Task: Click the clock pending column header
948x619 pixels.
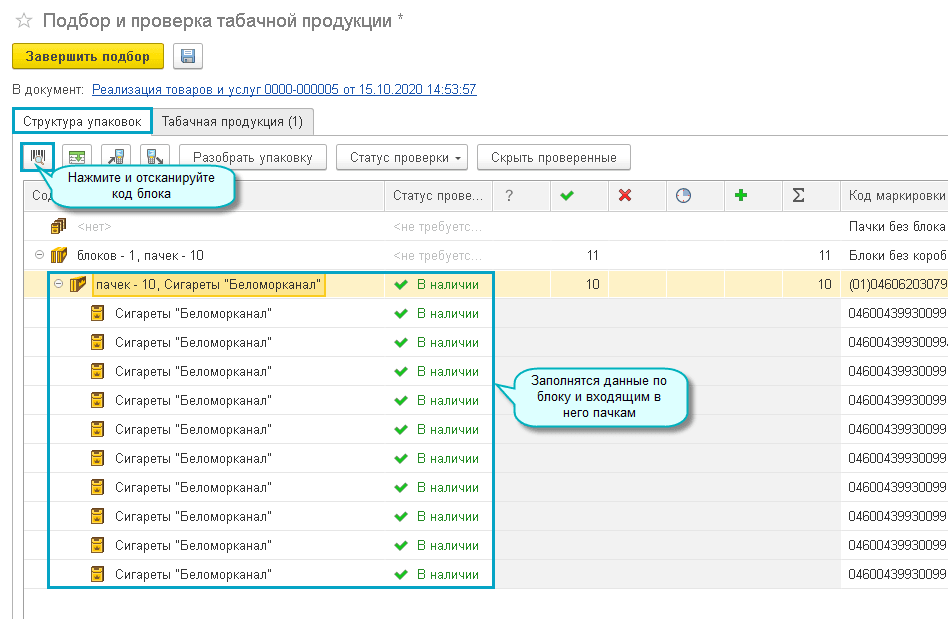Action: pyautogui.click(x=683, y=196)
